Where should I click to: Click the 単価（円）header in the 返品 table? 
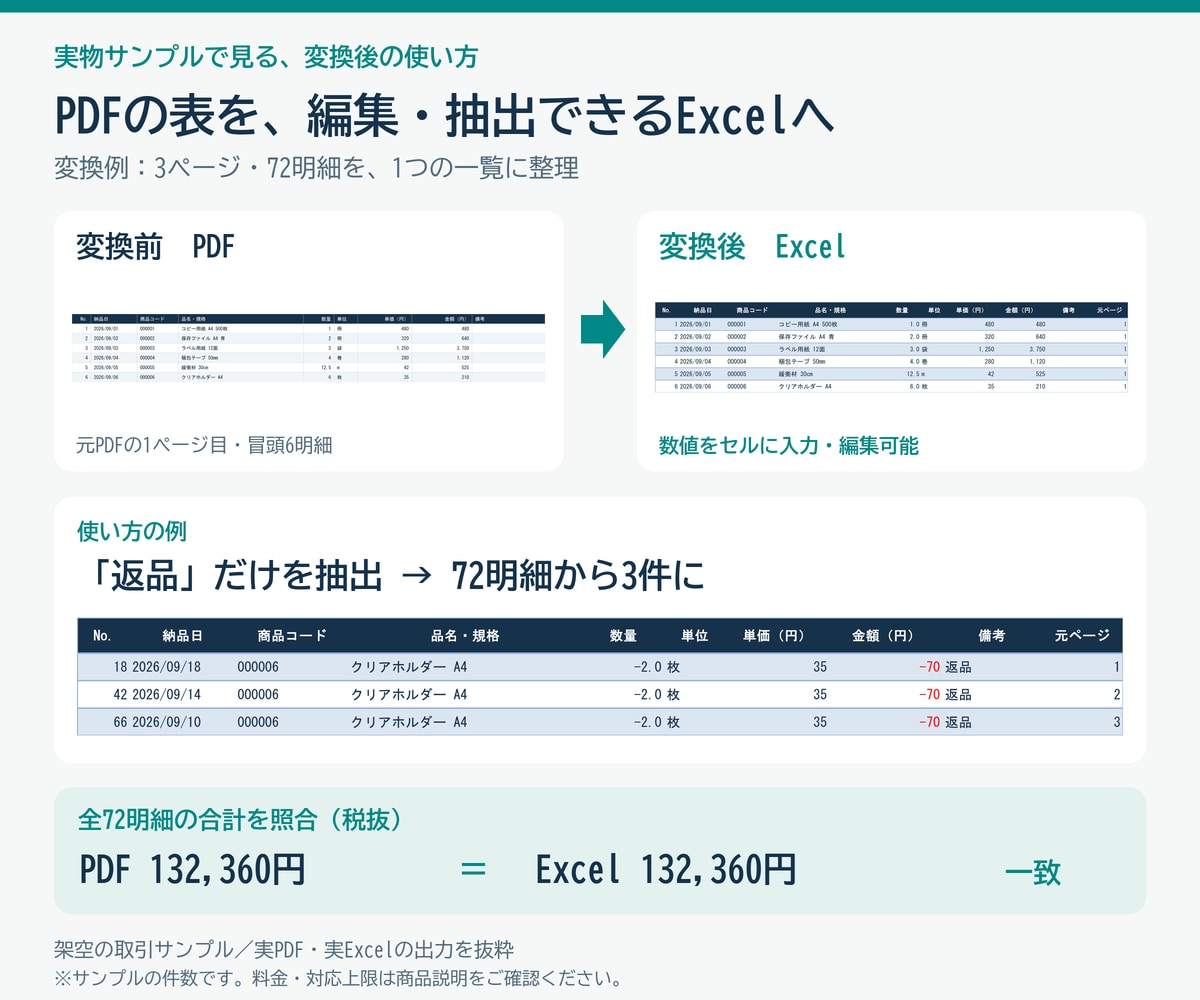(x=774, y=635)
